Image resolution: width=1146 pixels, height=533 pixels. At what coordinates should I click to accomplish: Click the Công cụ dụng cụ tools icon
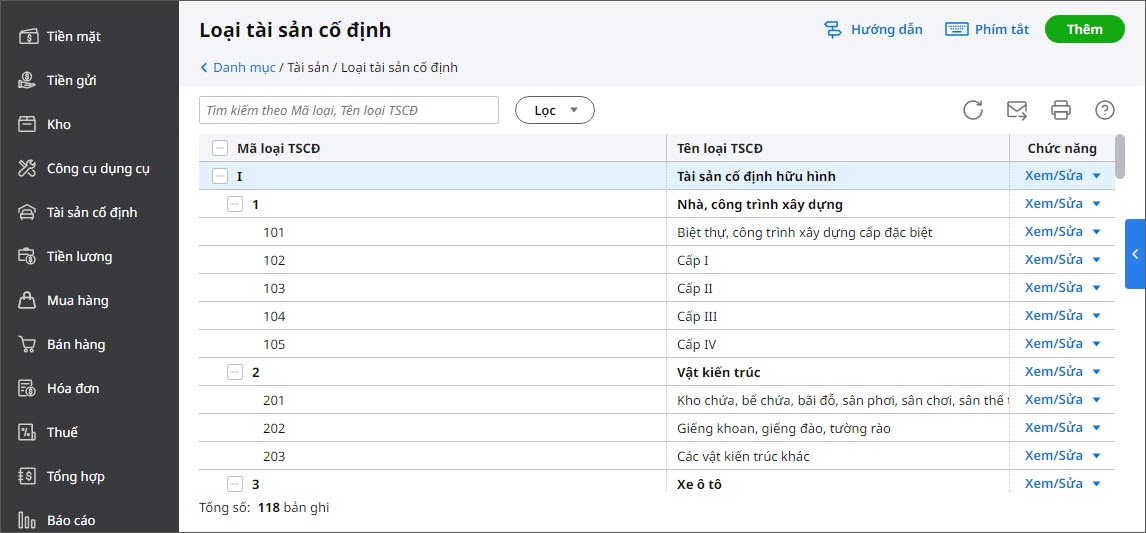pos(28,168)
